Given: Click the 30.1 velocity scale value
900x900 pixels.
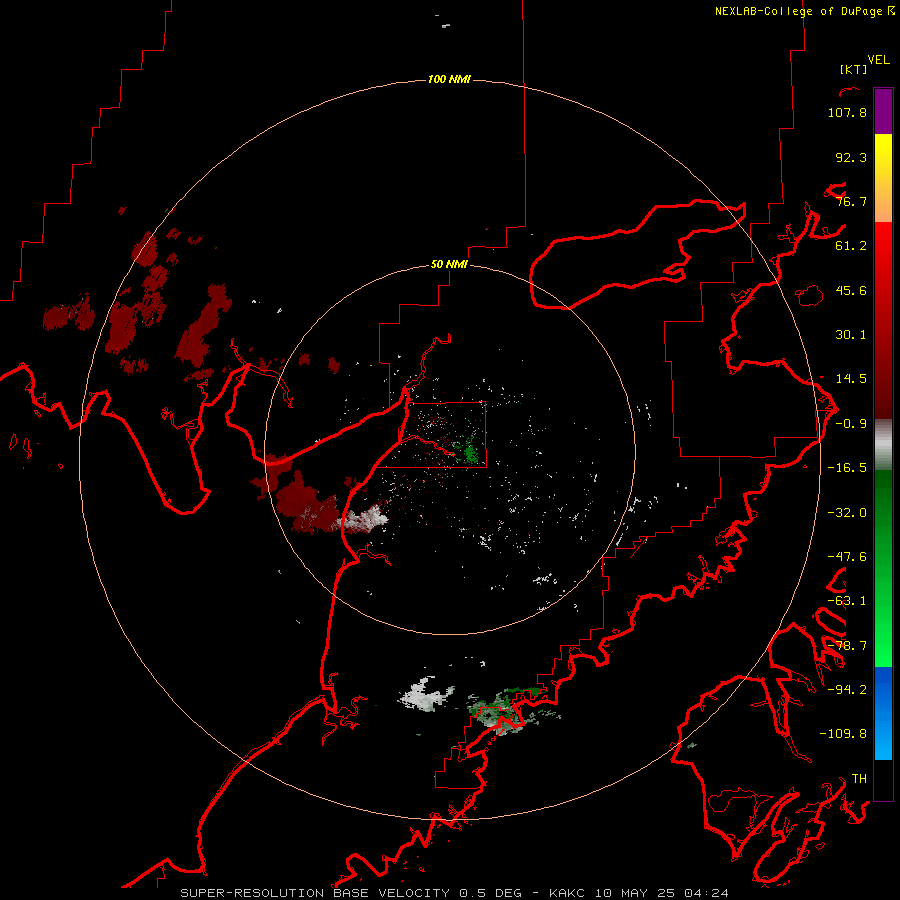Looking at the screenshot, I should (851, 335).
